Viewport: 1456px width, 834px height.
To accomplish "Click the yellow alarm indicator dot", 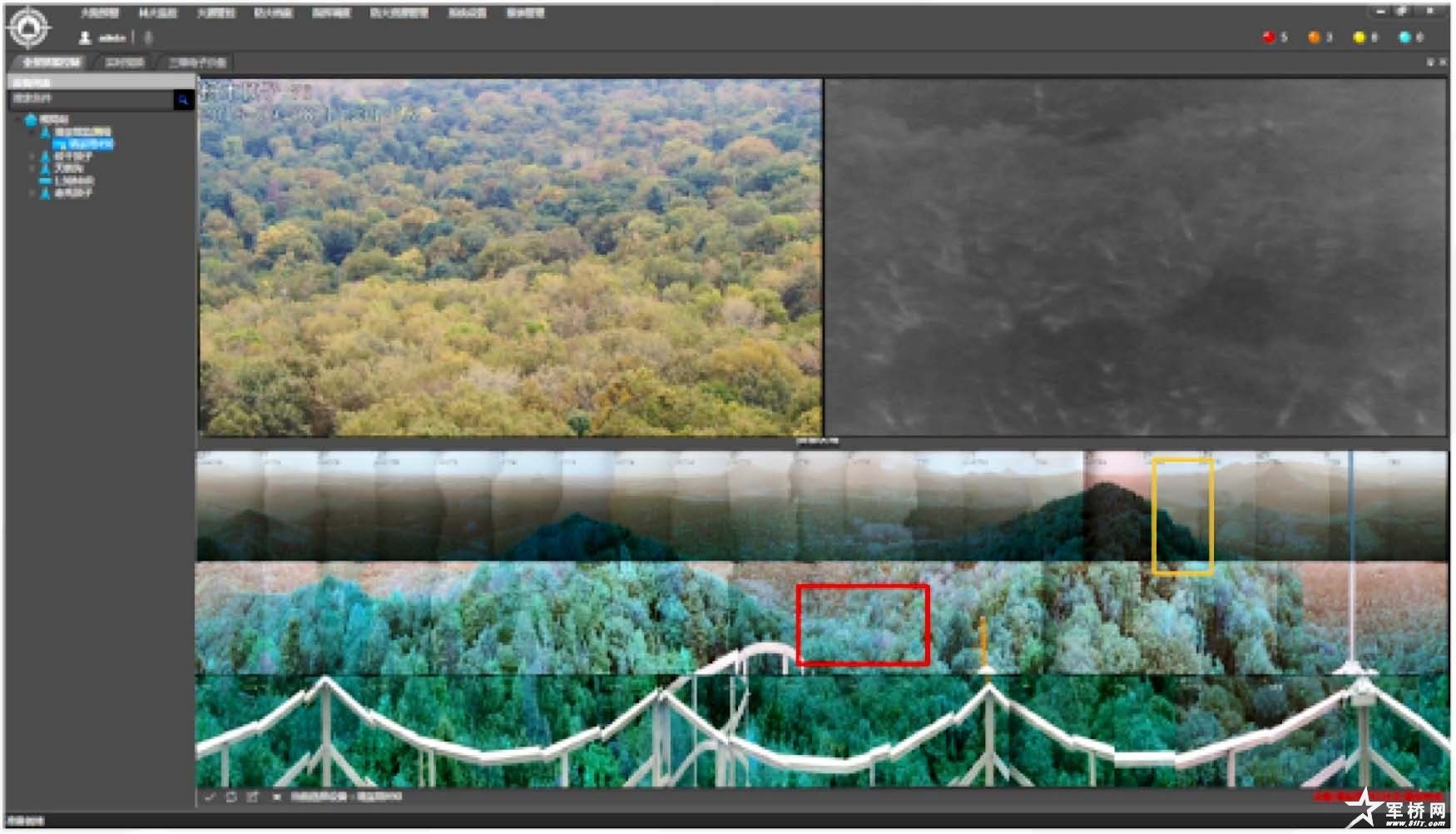I will coord(1359,37).
